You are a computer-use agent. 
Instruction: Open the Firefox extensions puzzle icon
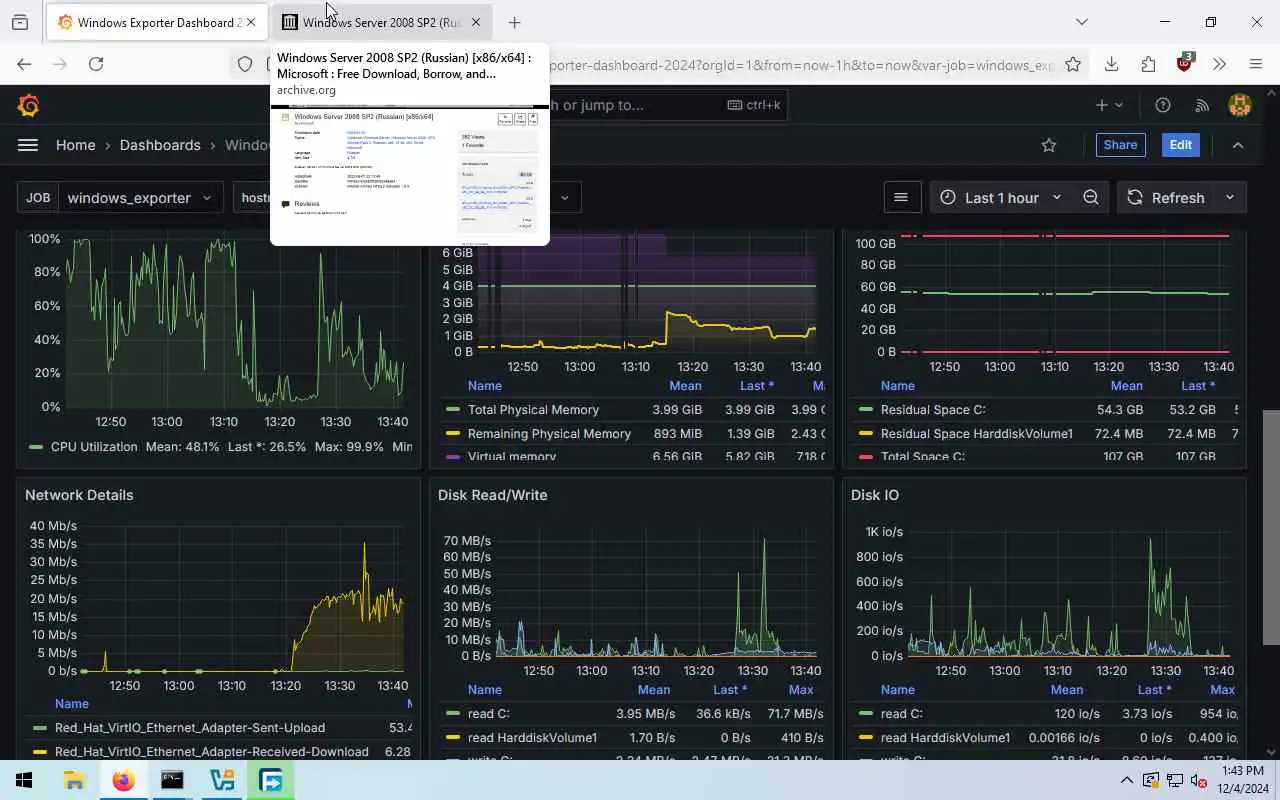1148,64
